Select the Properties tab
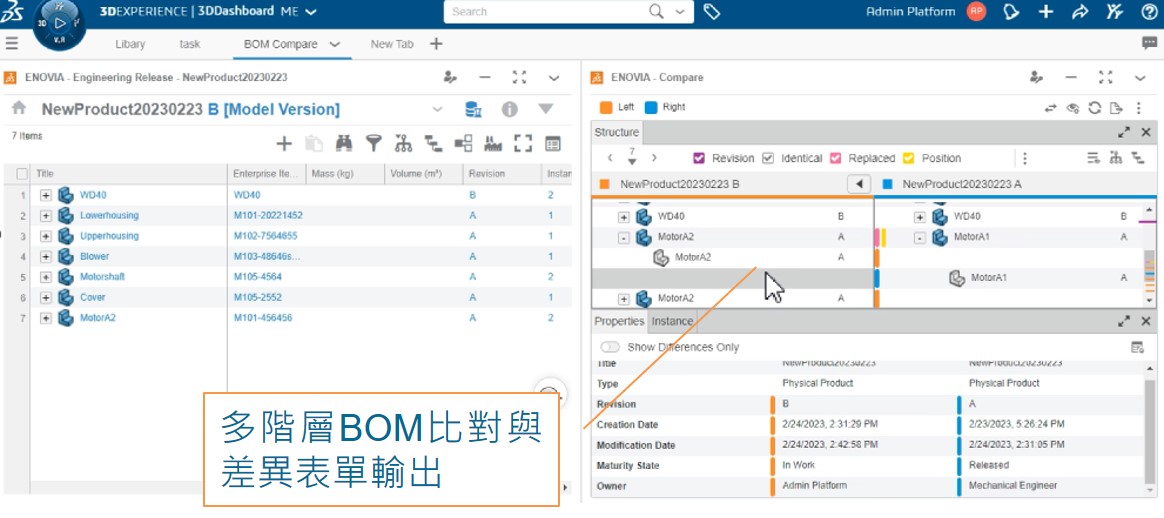This screenshot has width=1164, height=518. point(619,321)
